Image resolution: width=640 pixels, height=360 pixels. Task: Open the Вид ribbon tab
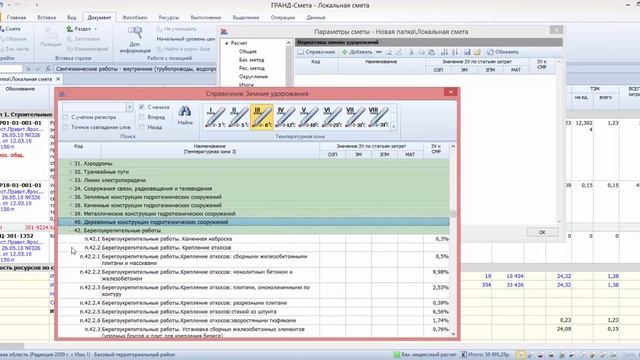point(72,18)
